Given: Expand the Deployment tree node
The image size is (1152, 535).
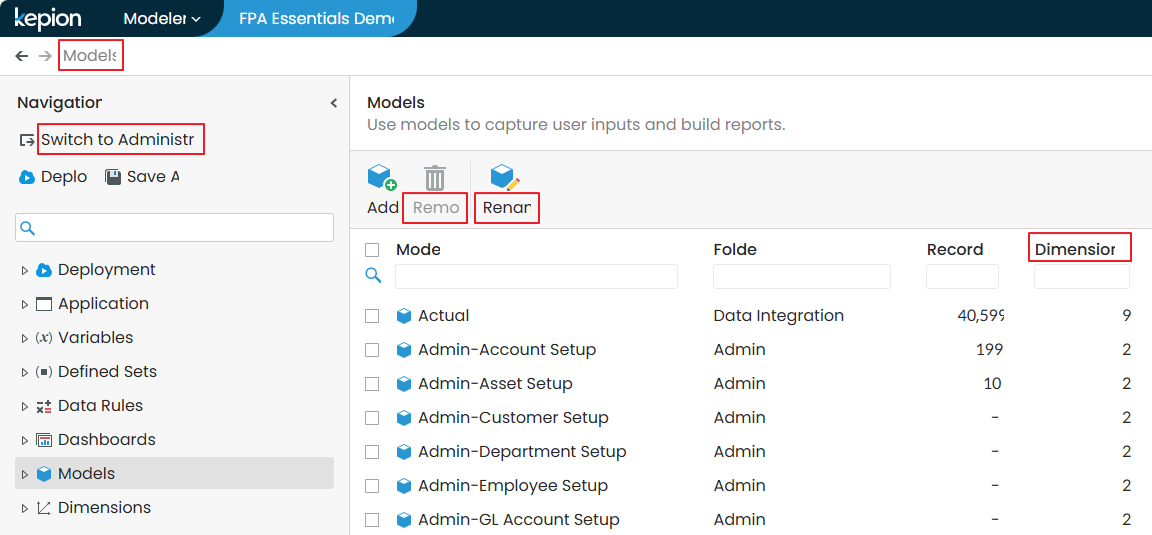Looking at the screenshot, I should pyautogui.click(x=25, y=270).
